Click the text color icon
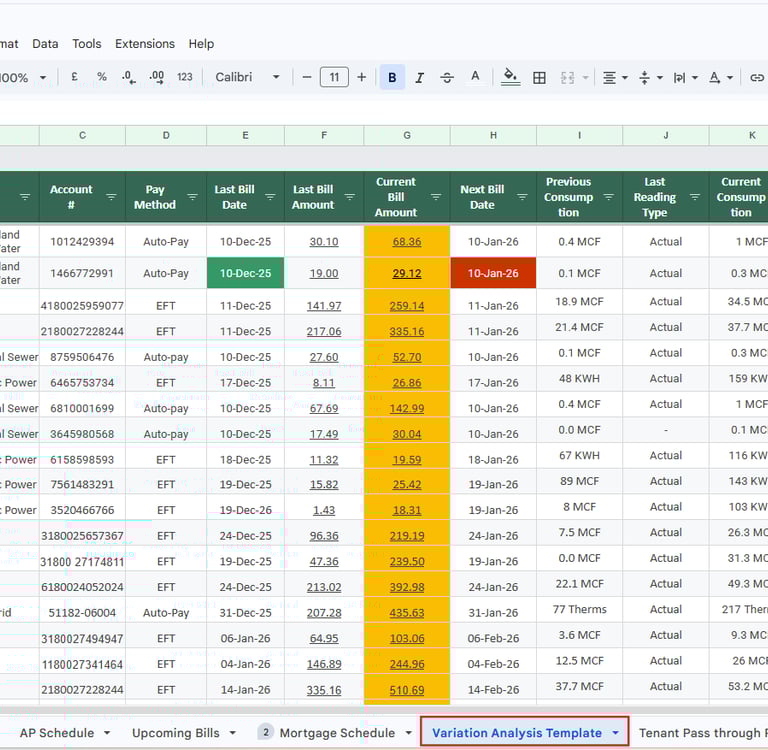Image resolution: width=768 pixels, height=750 pixels. 475,77
